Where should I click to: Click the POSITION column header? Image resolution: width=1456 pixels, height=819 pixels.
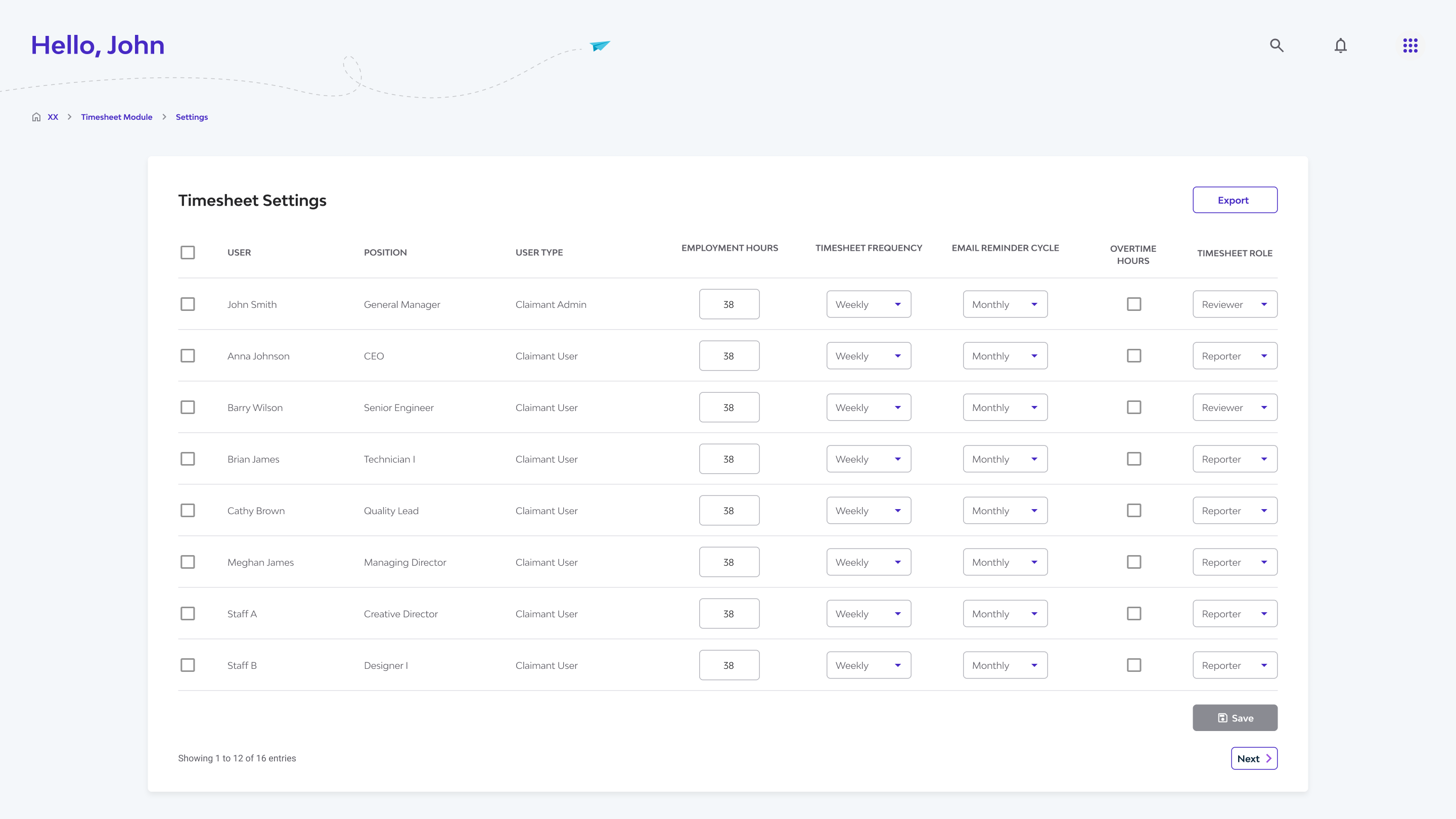pos(385,253)
